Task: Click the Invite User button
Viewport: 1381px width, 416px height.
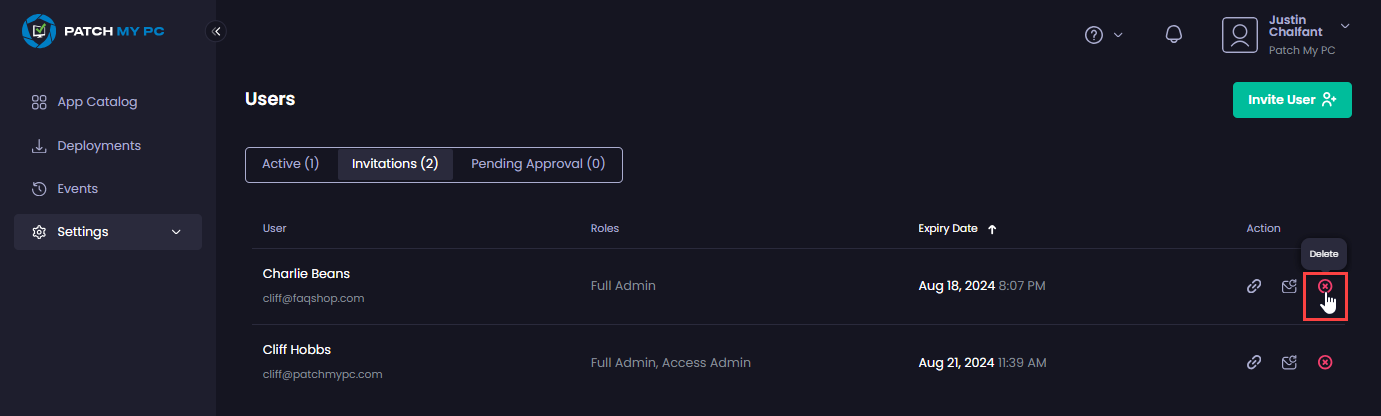Action: 1292,100
